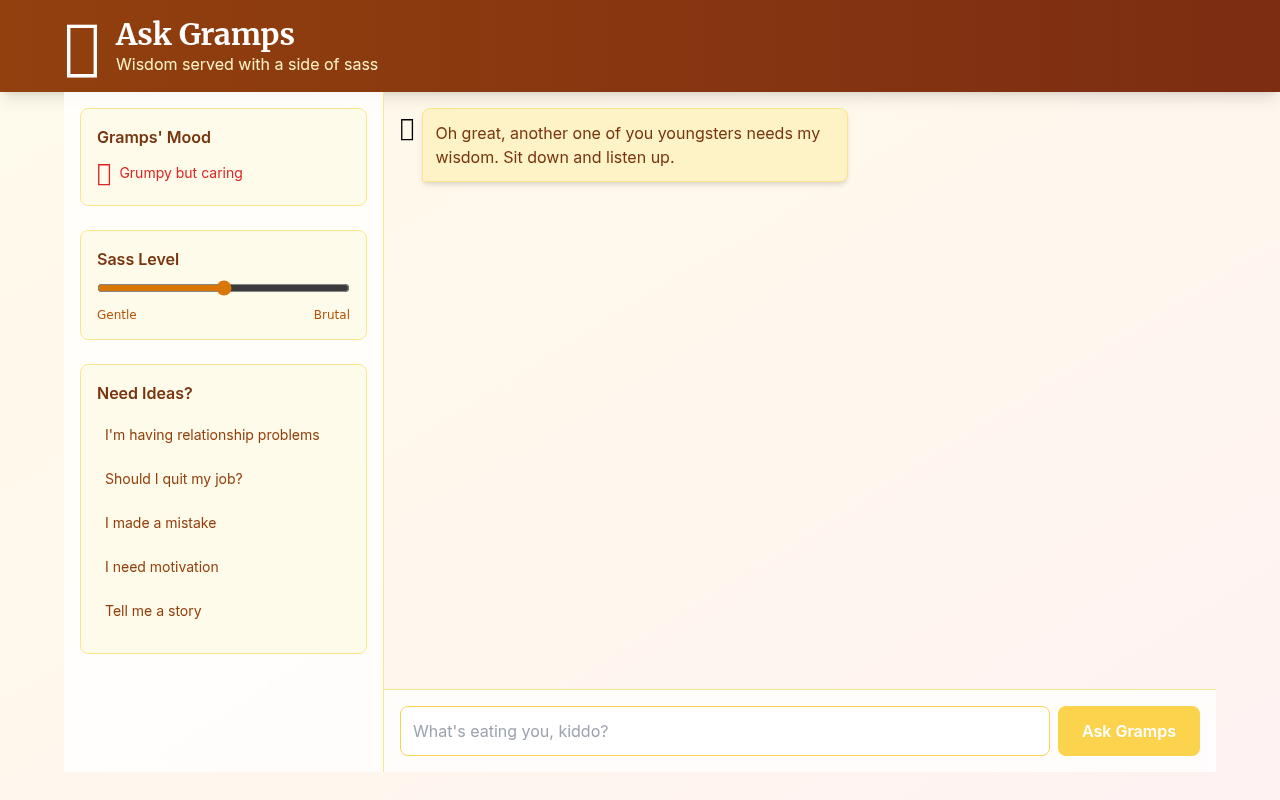Image resolution: width=1280 pixels, height=800 pixels.
Task: Click the 'Gramps' Mood' panel heading
Action: pos(153,137)
